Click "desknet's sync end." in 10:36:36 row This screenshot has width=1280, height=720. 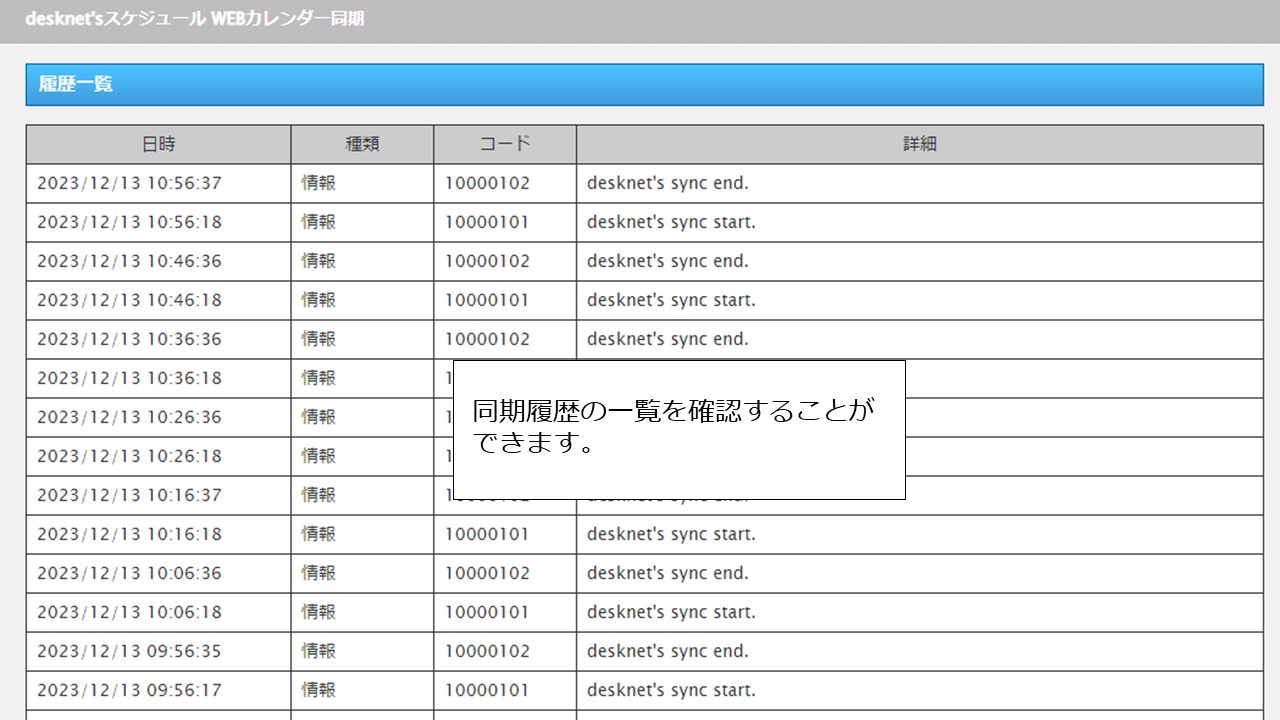(x=667, y=339)
